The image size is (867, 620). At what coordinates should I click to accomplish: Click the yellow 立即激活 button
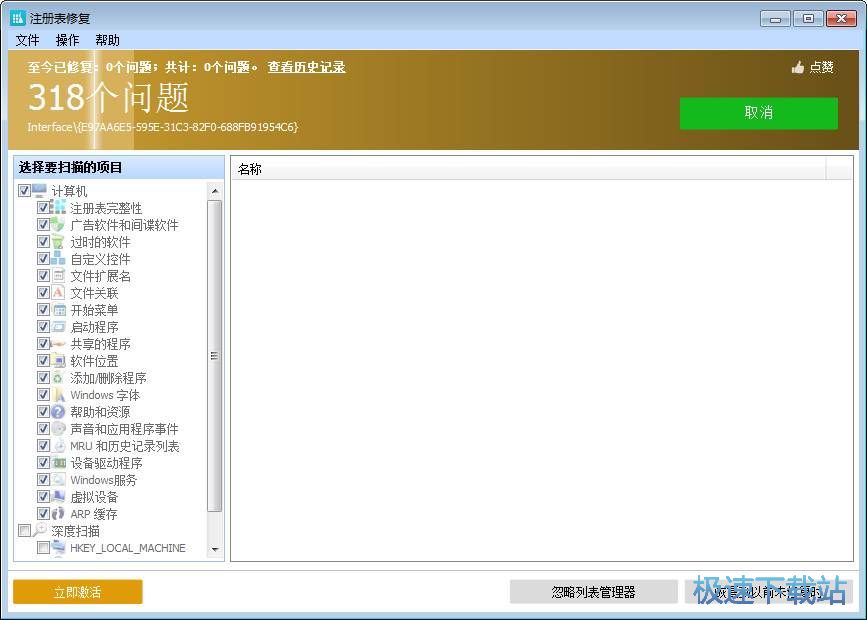(77, 592)
